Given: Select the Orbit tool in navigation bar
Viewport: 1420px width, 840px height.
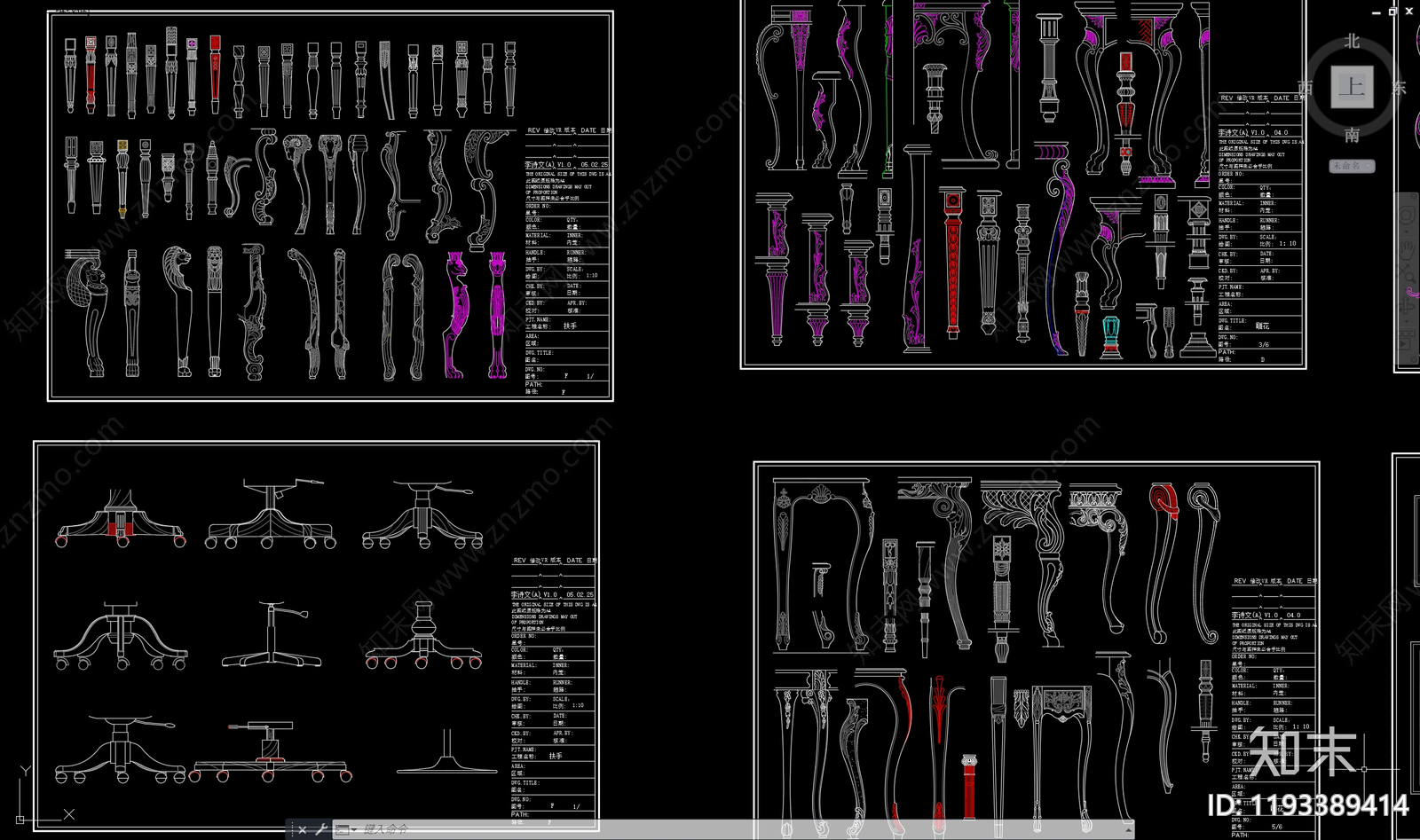Looking at the screenshot, I should (1406, 306).
